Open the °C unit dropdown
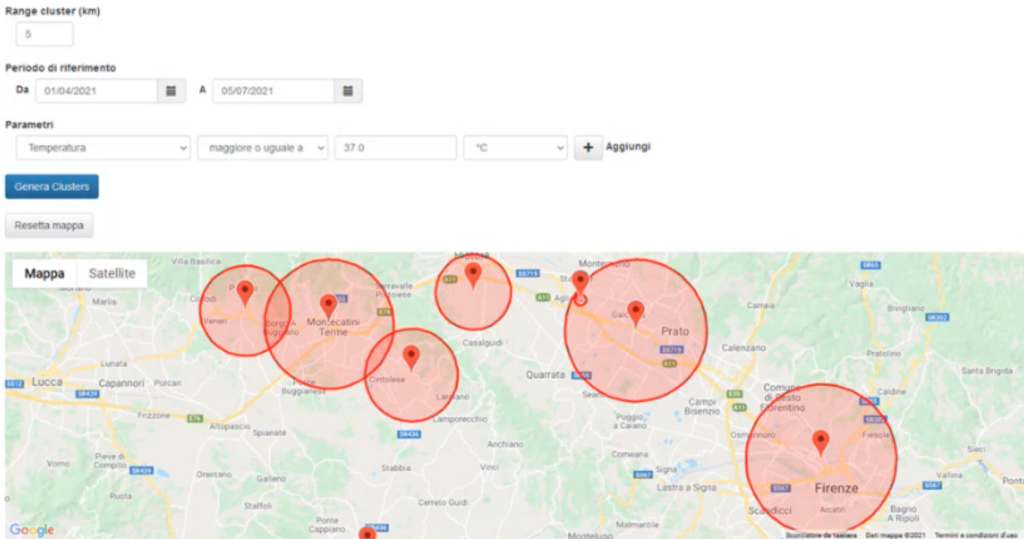 pos(515,148)
